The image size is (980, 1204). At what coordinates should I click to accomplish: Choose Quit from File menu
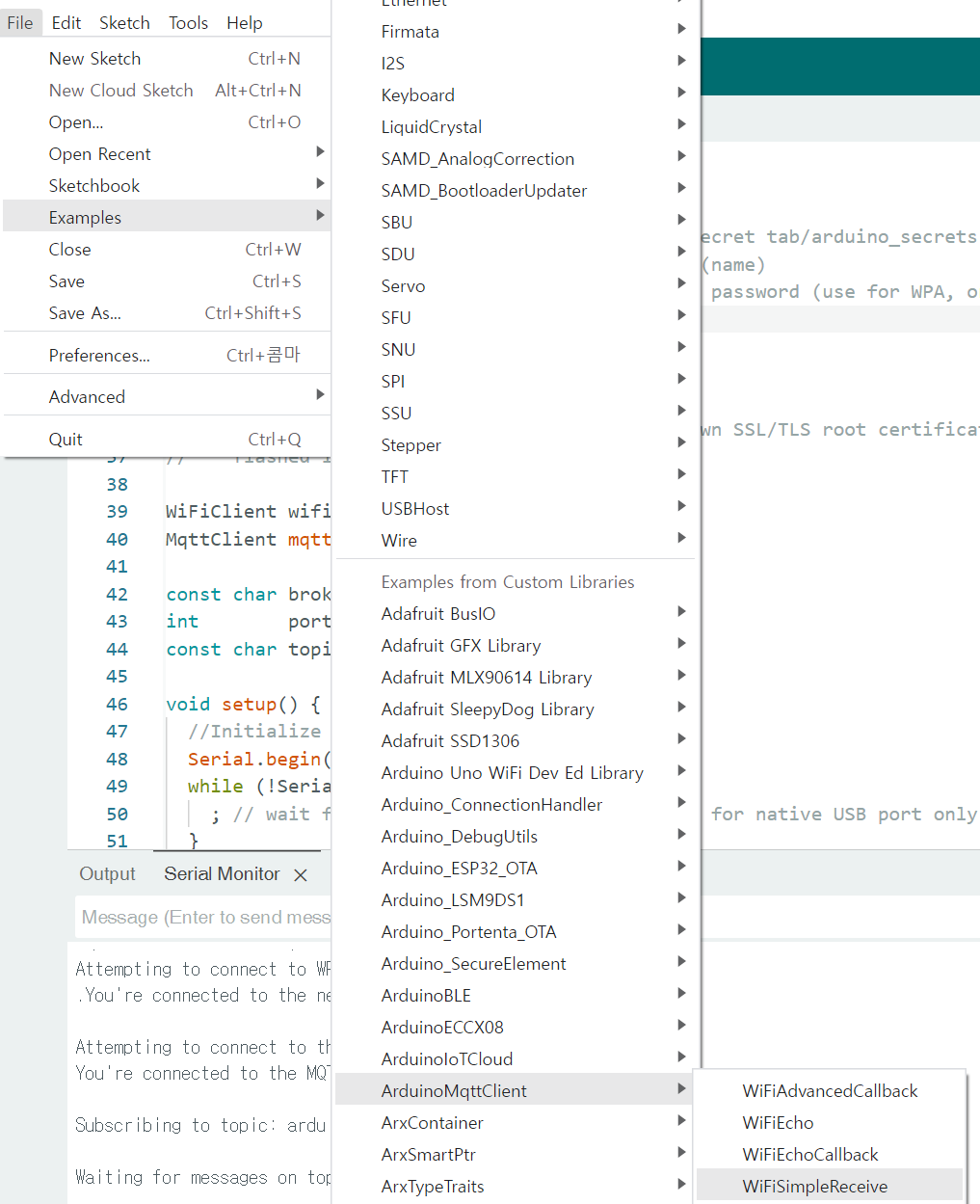click(167, 440)
